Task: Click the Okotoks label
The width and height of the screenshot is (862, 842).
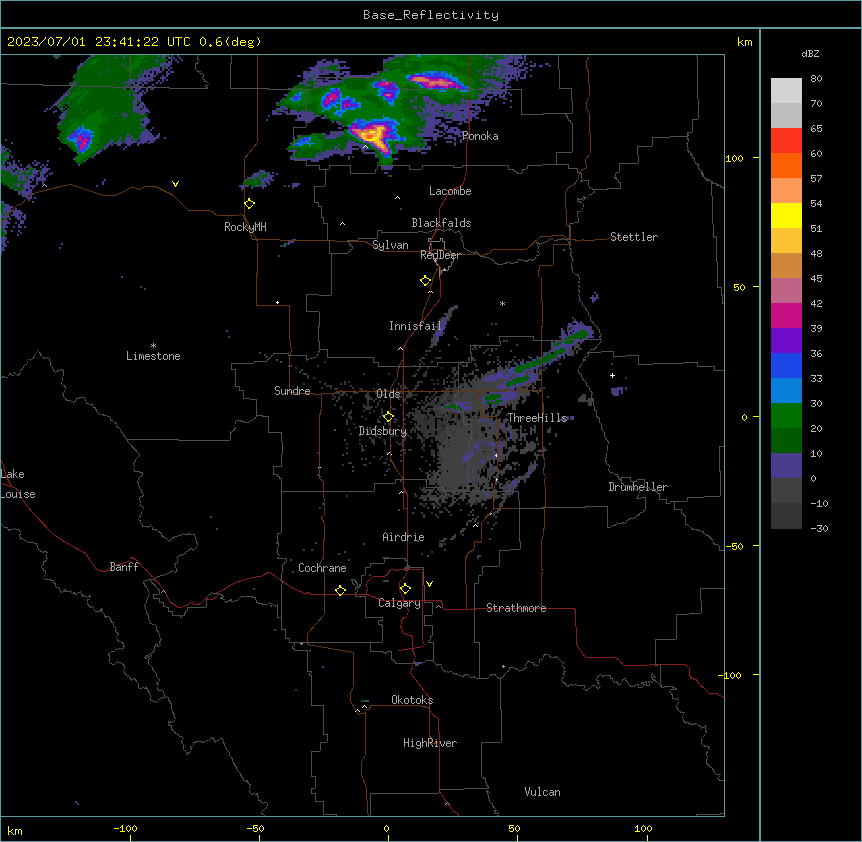Action: [x=412, y=700]
